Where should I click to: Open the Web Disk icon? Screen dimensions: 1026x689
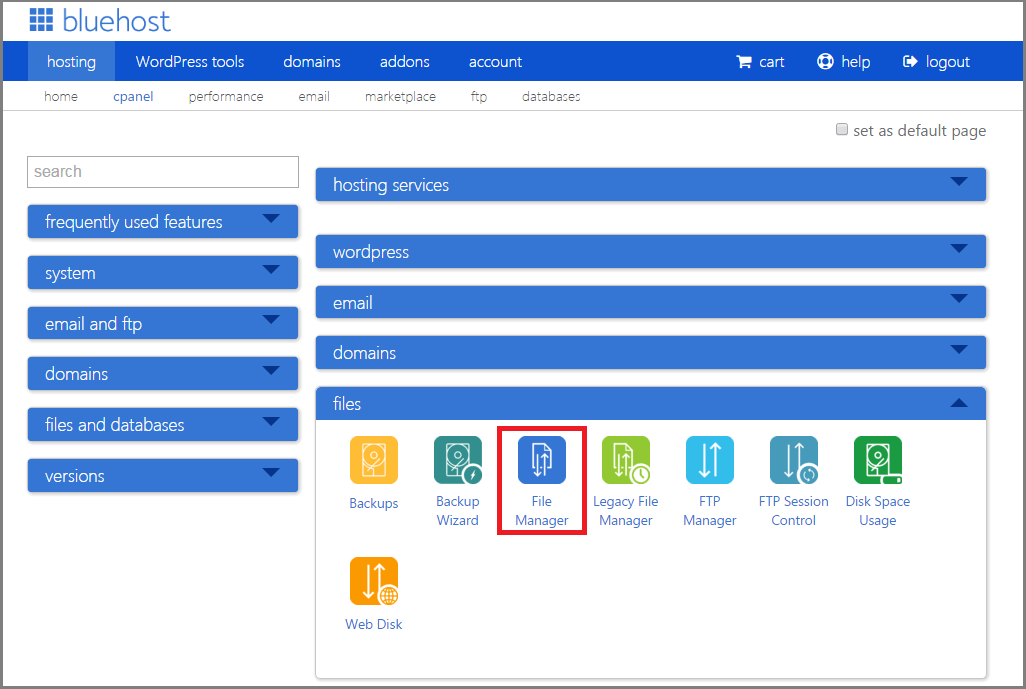[374, 581]
